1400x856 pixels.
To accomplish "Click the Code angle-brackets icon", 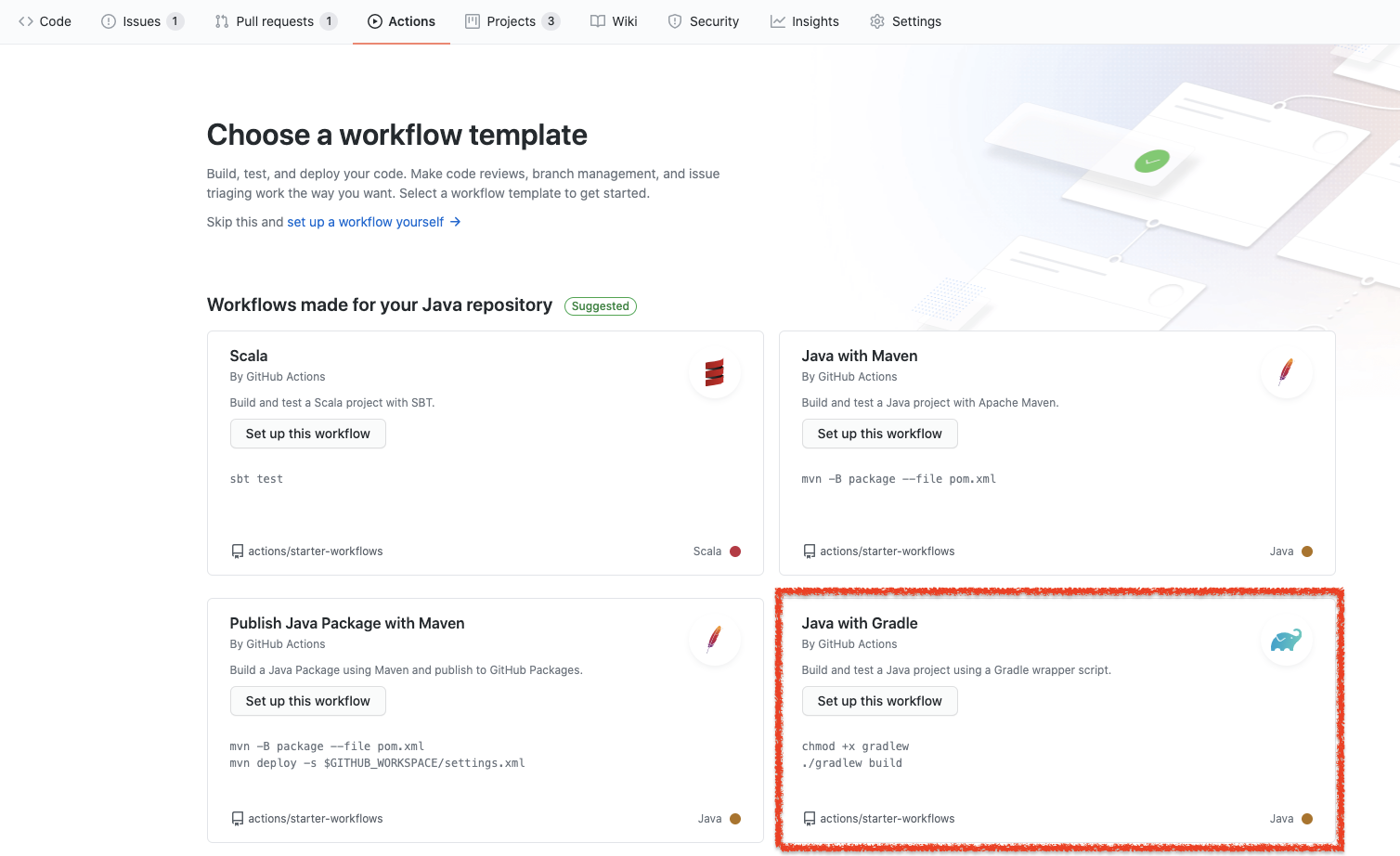I will [x=26, y=21].
